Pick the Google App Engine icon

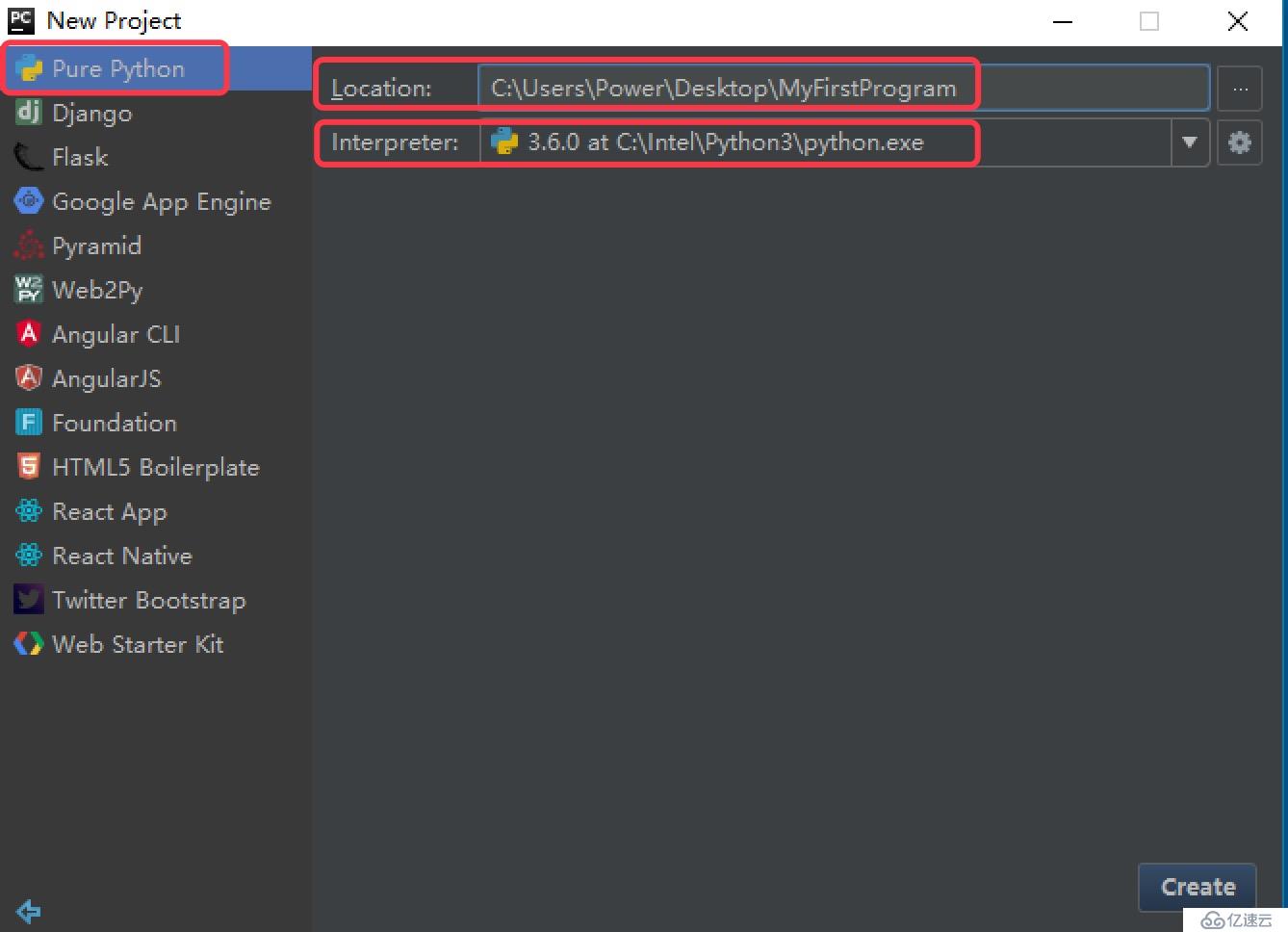(29, 201)
